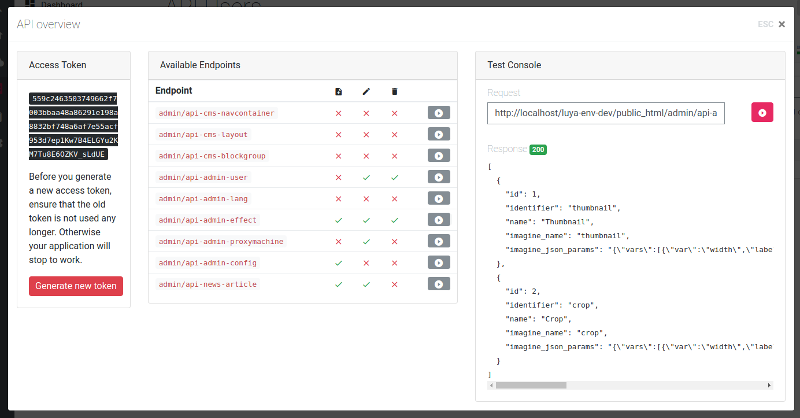Click the API overview dialog title
This screenshot has height=418, width=800.
(x=48, y=24)
